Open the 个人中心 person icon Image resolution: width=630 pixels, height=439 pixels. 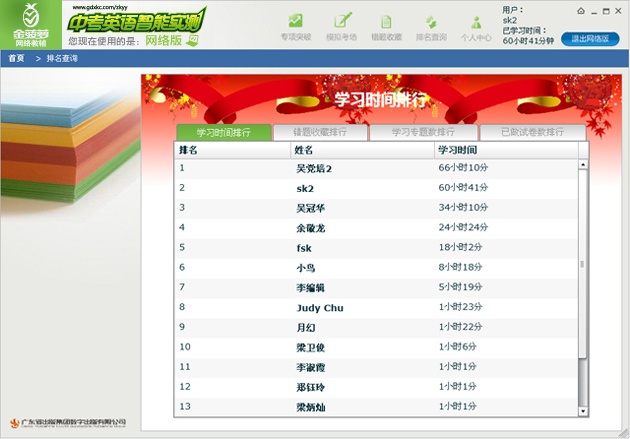coord(476,22)
